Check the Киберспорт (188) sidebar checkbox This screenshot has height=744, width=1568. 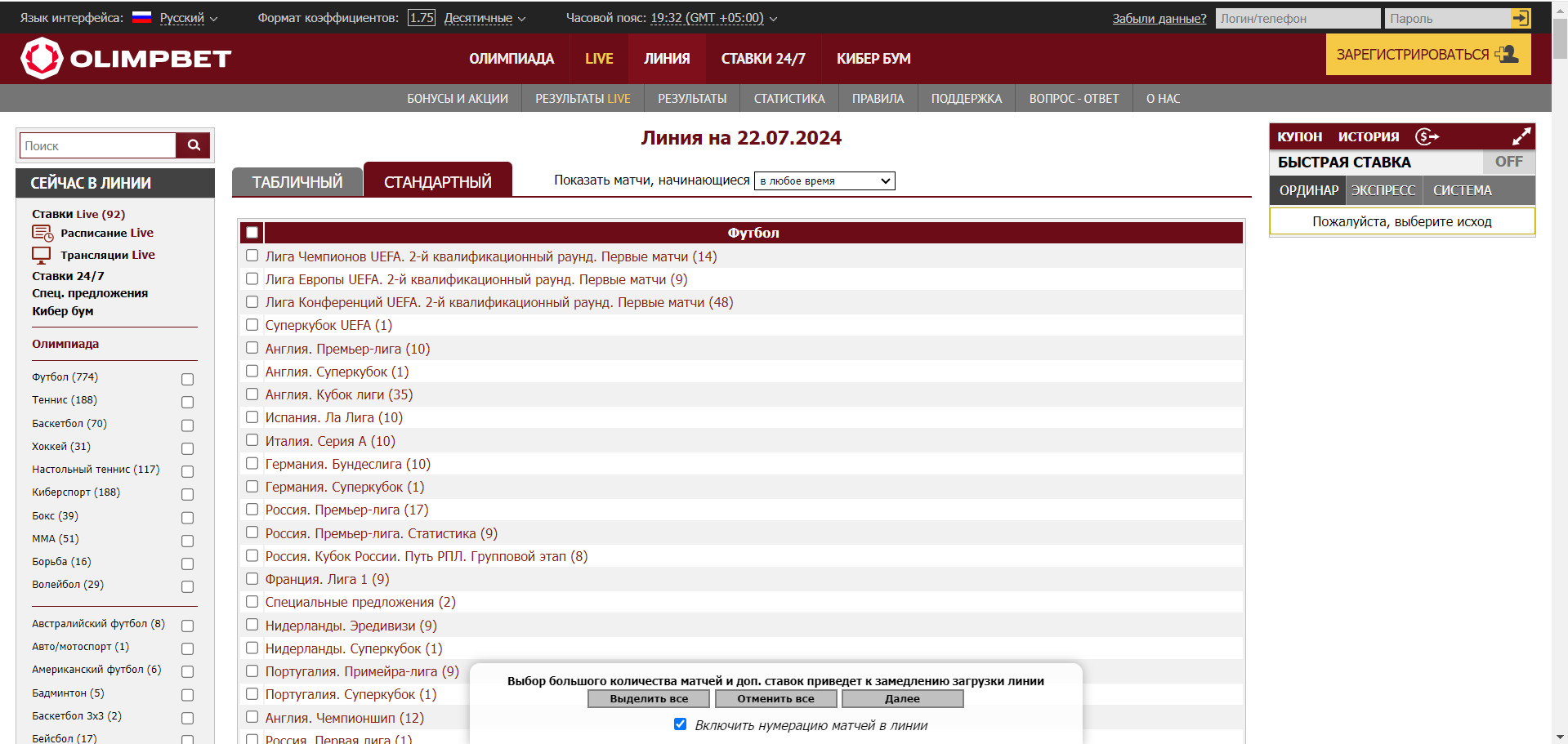coord(187,494)
